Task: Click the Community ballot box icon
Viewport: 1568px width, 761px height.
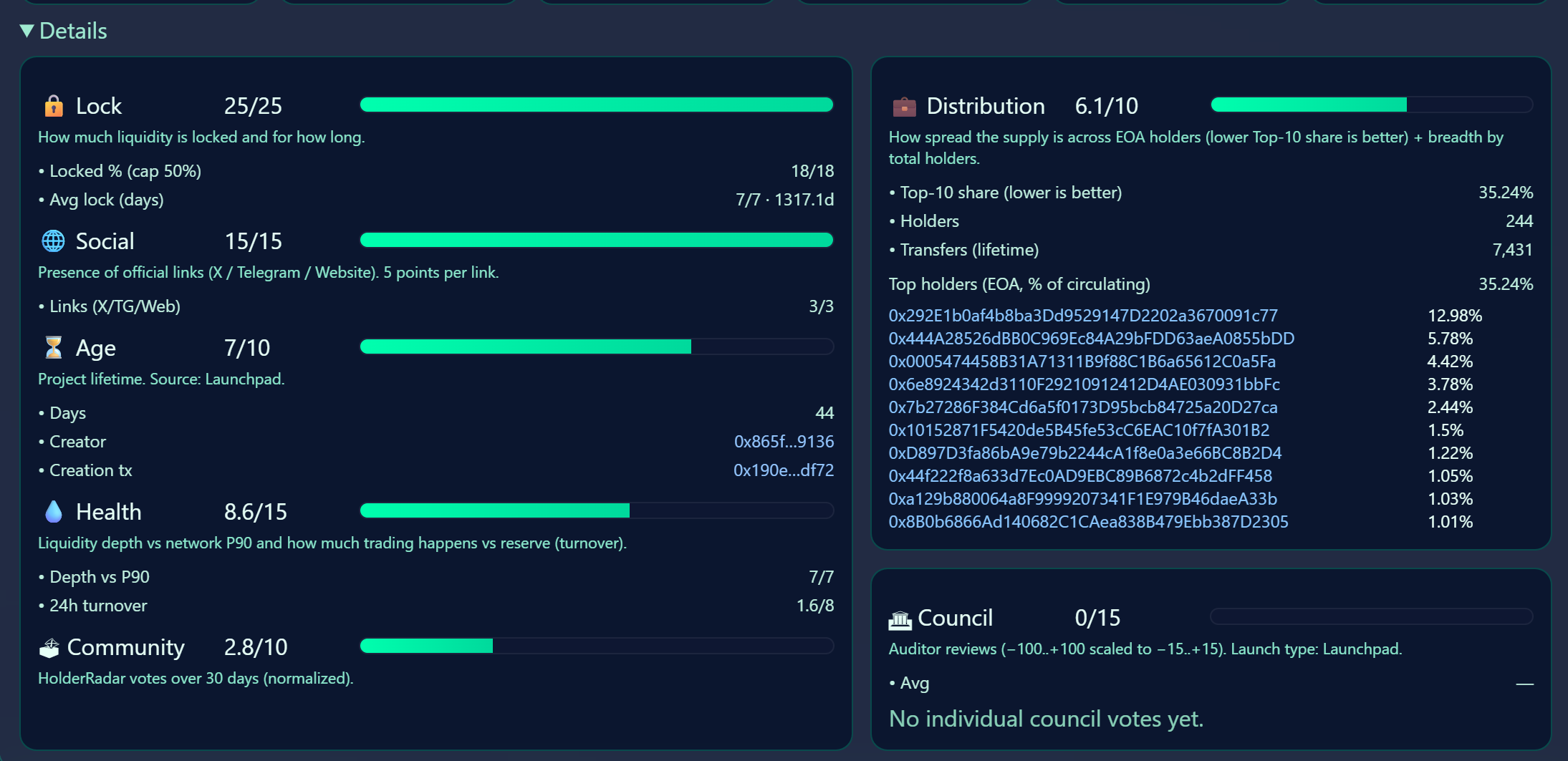Action: tap(49, 647)
